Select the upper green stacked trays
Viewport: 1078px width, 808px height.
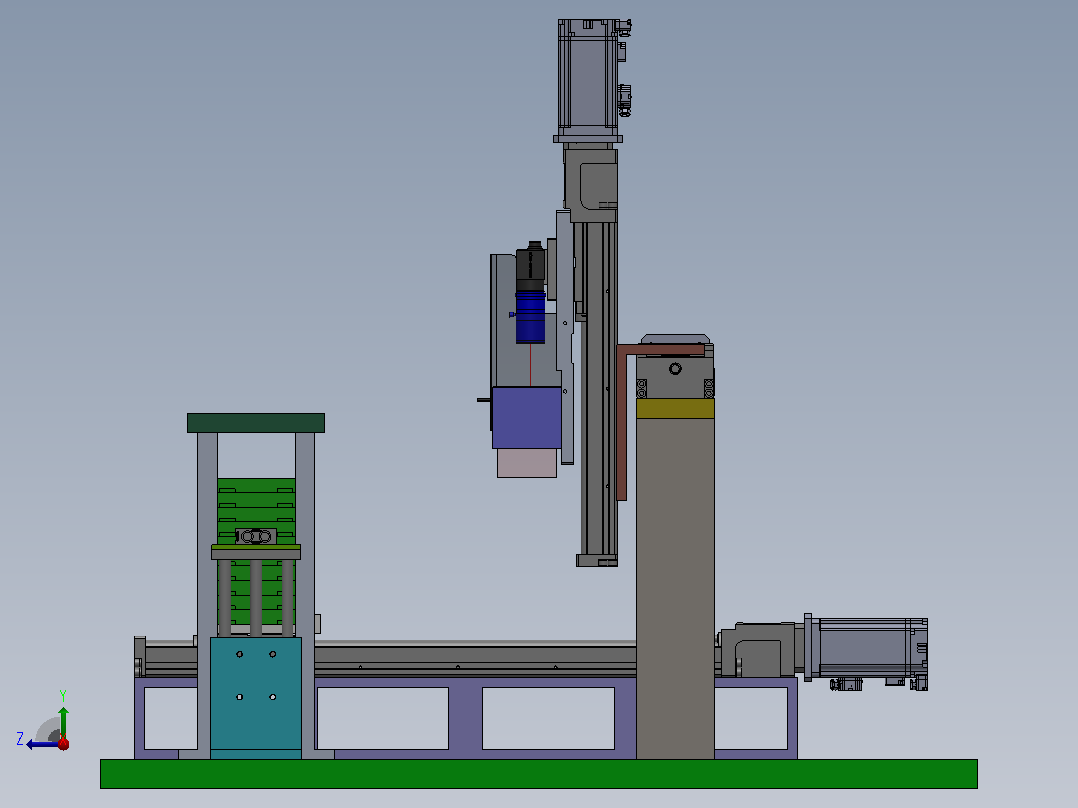(x=256, y=503)
